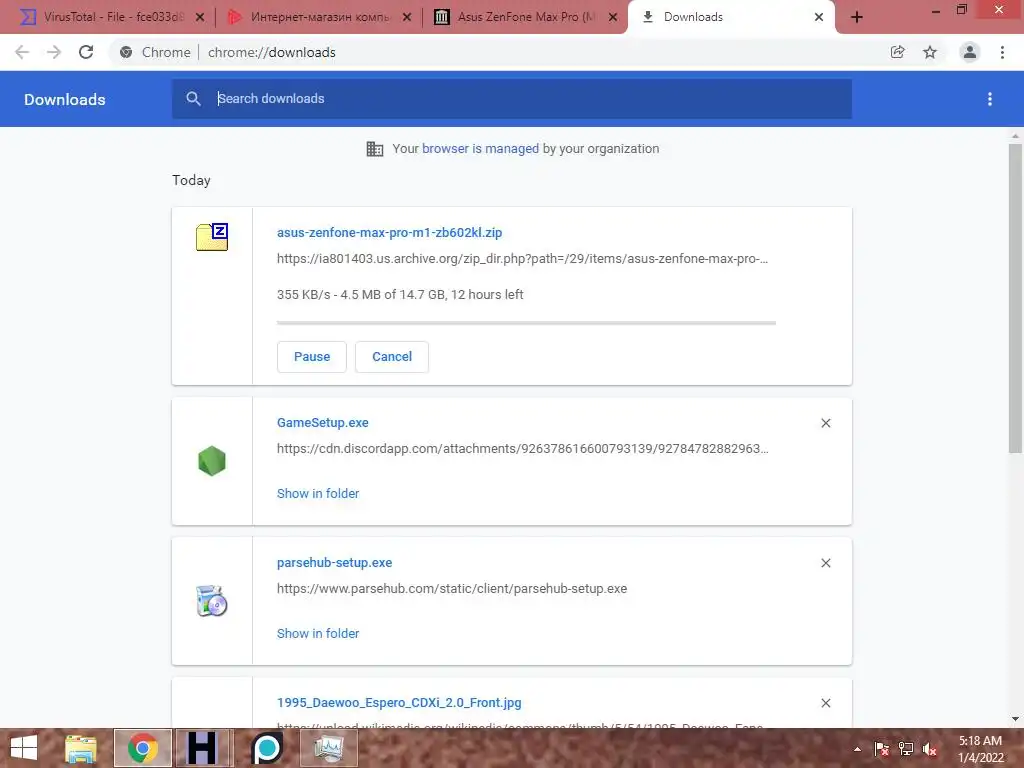Open GameSetup.exe file link
The width and height of the screenshot is (1024, 768).
[323, 423]
